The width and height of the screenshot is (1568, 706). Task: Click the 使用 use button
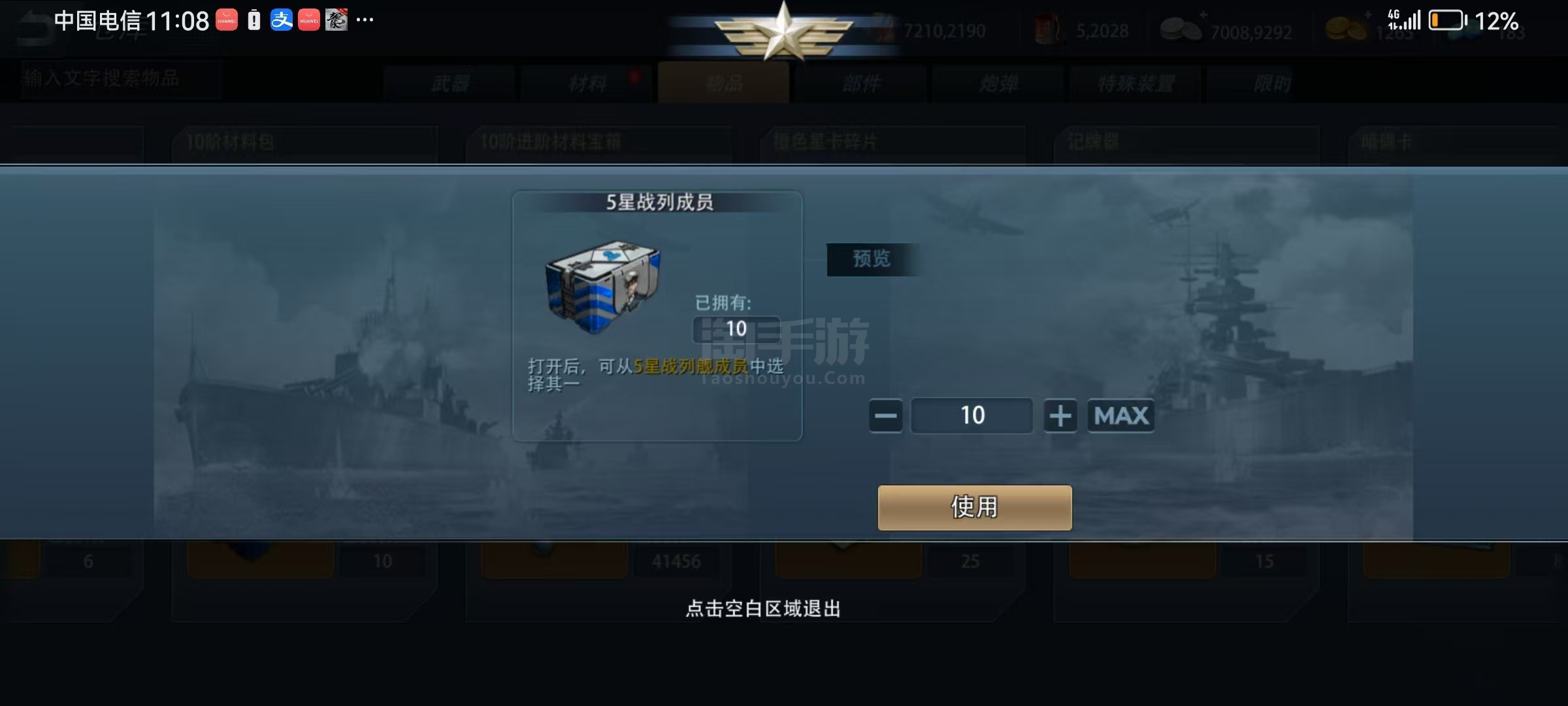pos(975,507)
